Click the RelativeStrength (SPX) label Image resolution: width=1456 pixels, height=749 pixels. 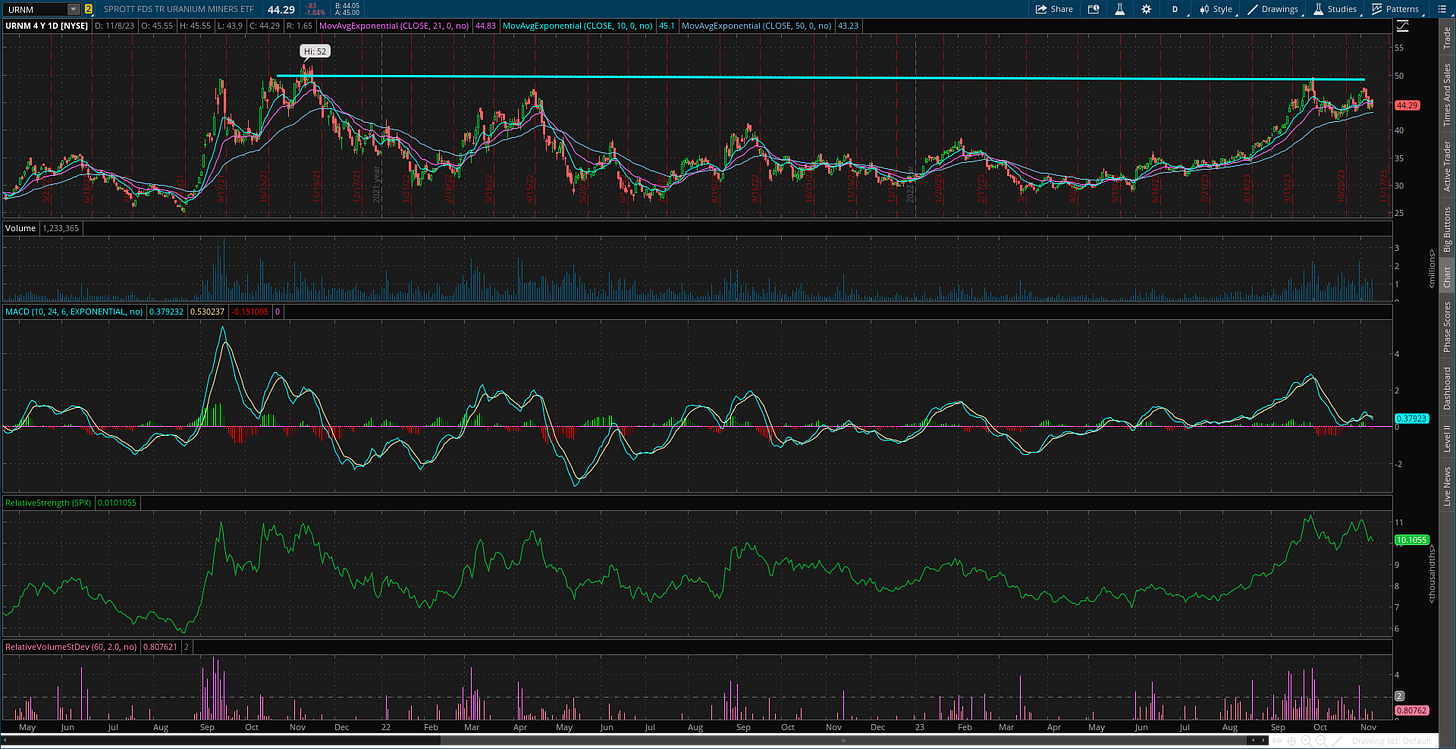pos(49,501)
